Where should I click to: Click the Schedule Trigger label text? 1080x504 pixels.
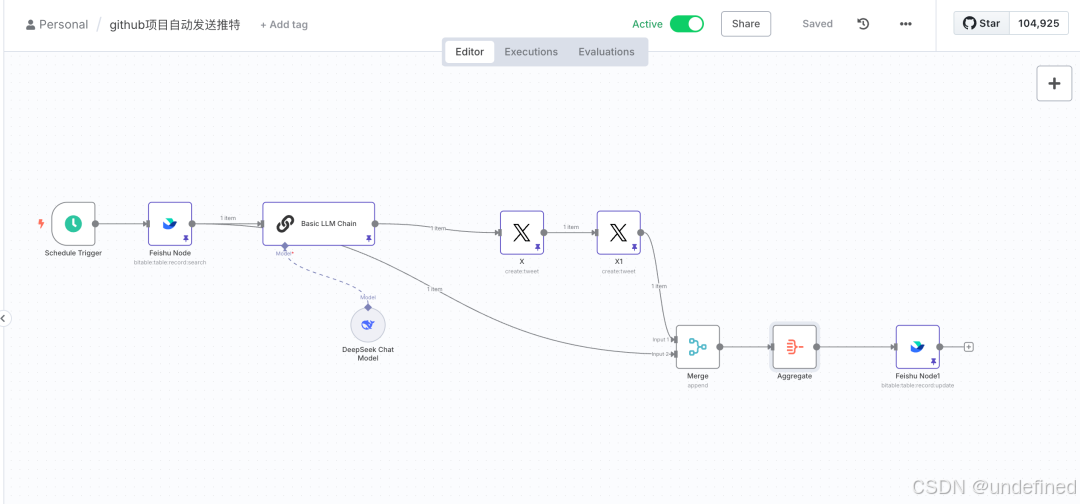point(73,253)
